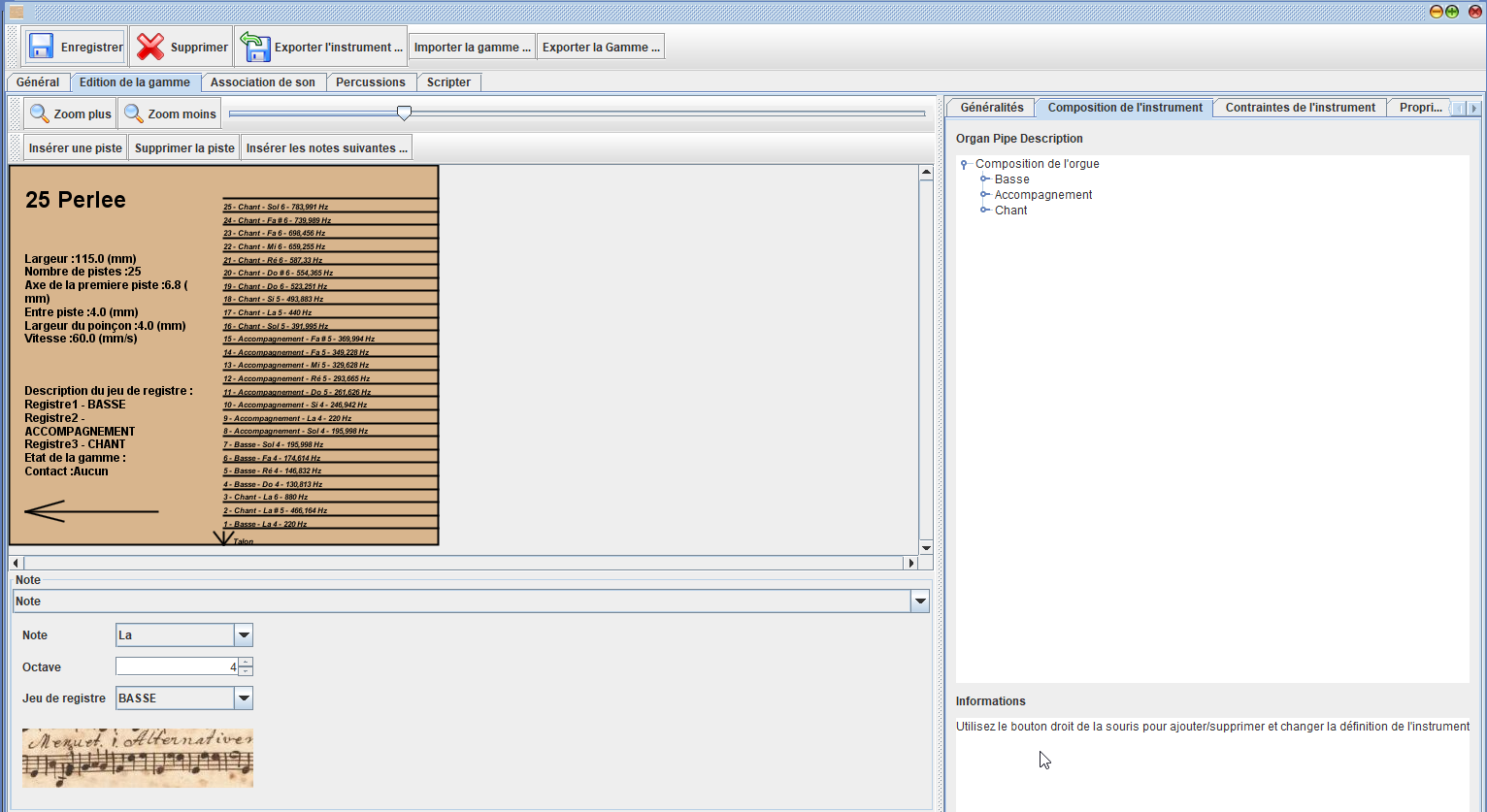
Task: Click the Zoom moins magnifier icon
Action: (x=134, y=114)
